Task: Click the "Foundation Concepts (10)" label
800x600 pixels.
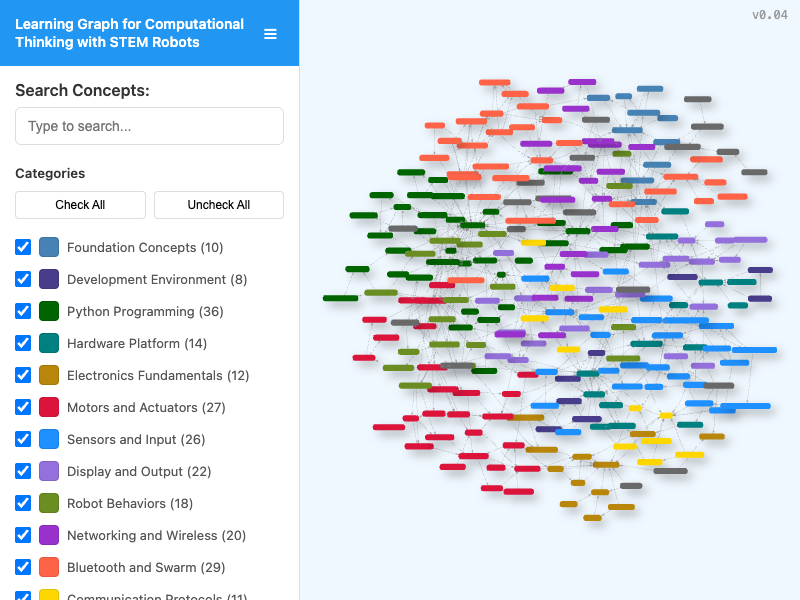Action: coord(145,247)
